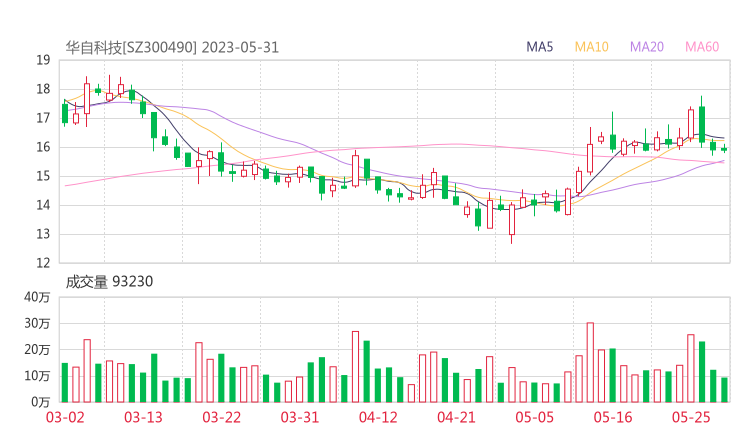Click the 05-25 date axis label

691,417
